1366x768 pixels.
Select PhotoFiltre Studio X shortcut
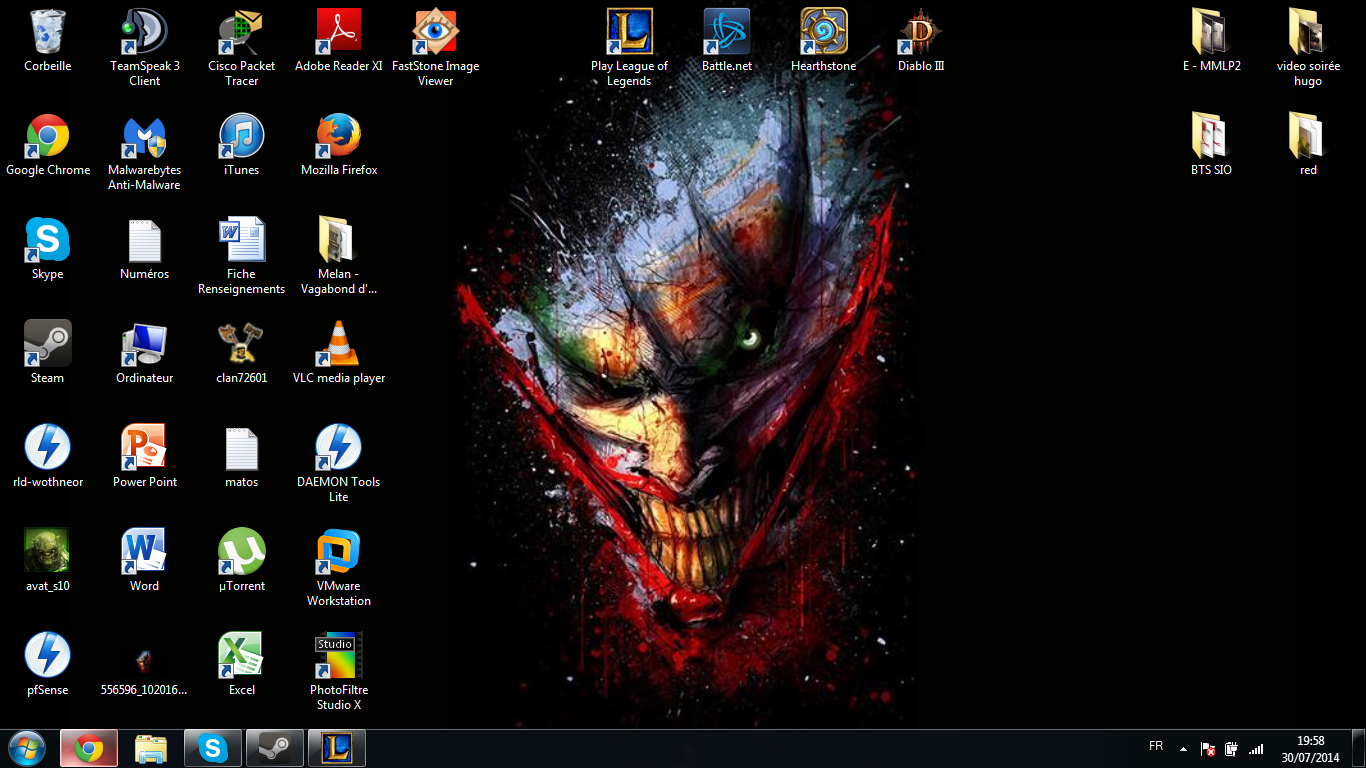pyautogui.click(x=338, y=656)
